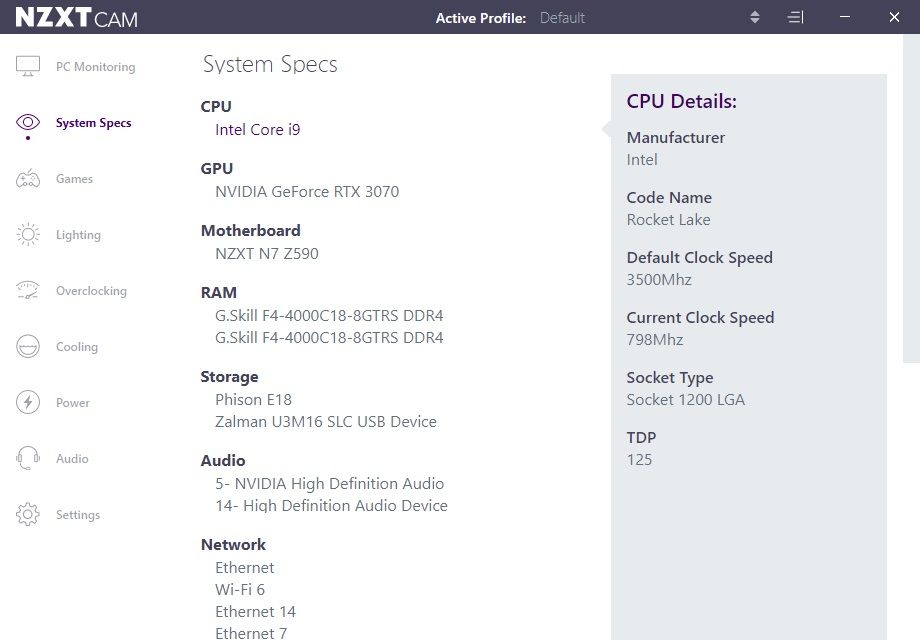920x640 pixels.
Task: Click the Socket 1200 LGA value
Action: pyautogui.click(x=685, y=399)
